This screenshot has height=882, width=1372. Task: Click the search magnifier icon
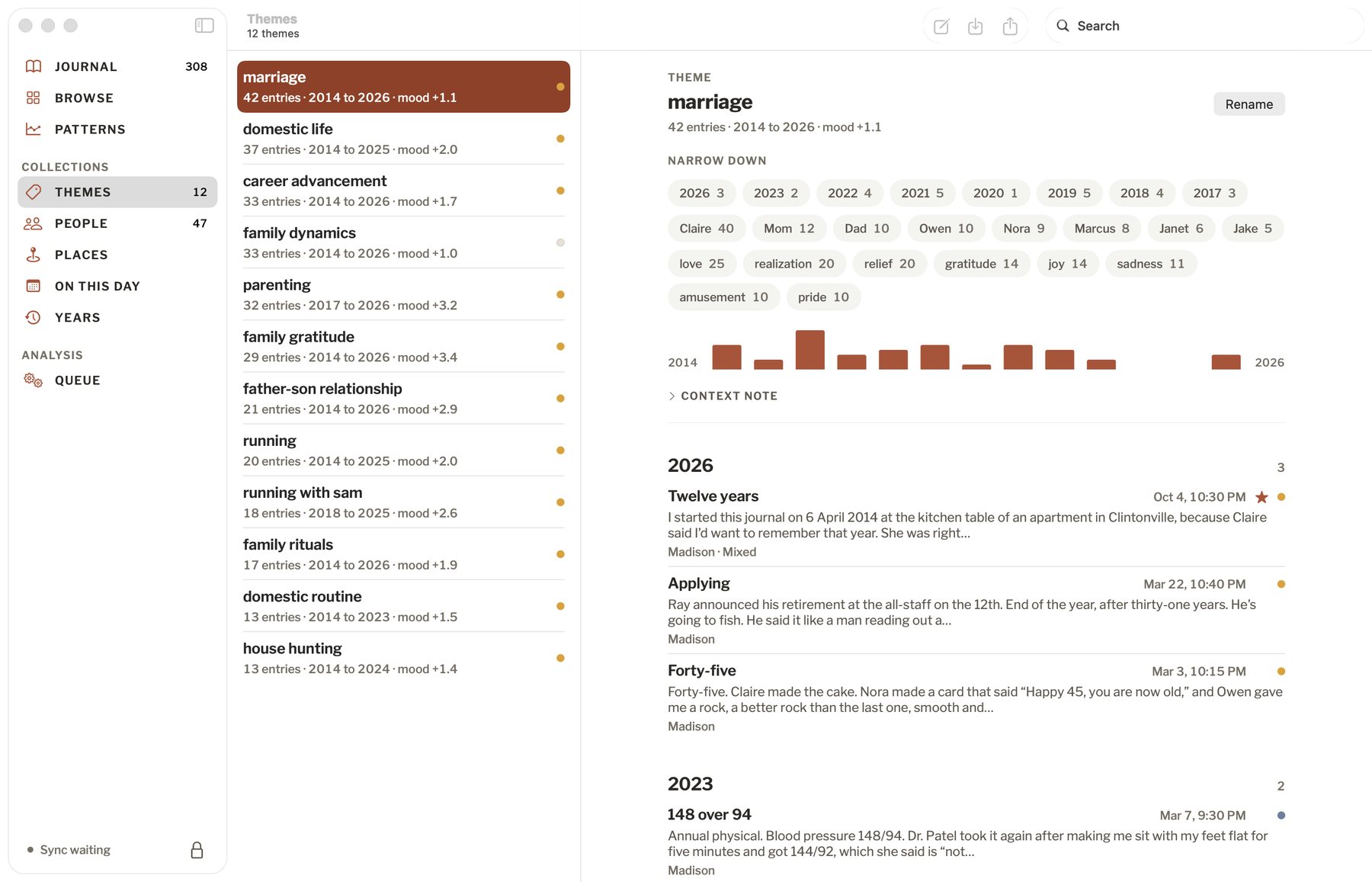1063,26
